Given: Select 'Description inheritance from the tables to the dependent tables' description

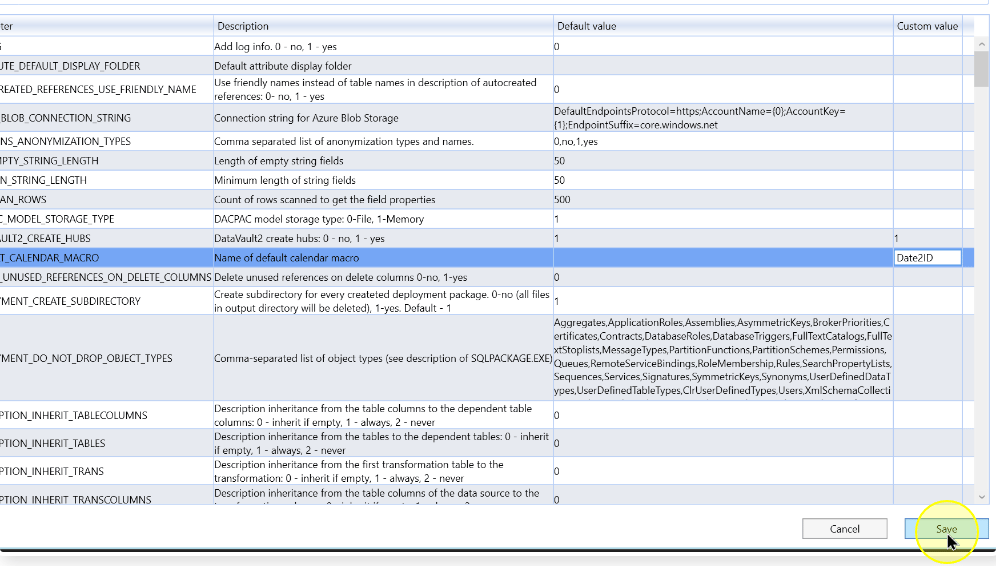Looking at the screenshot, I should pos(383,443).
